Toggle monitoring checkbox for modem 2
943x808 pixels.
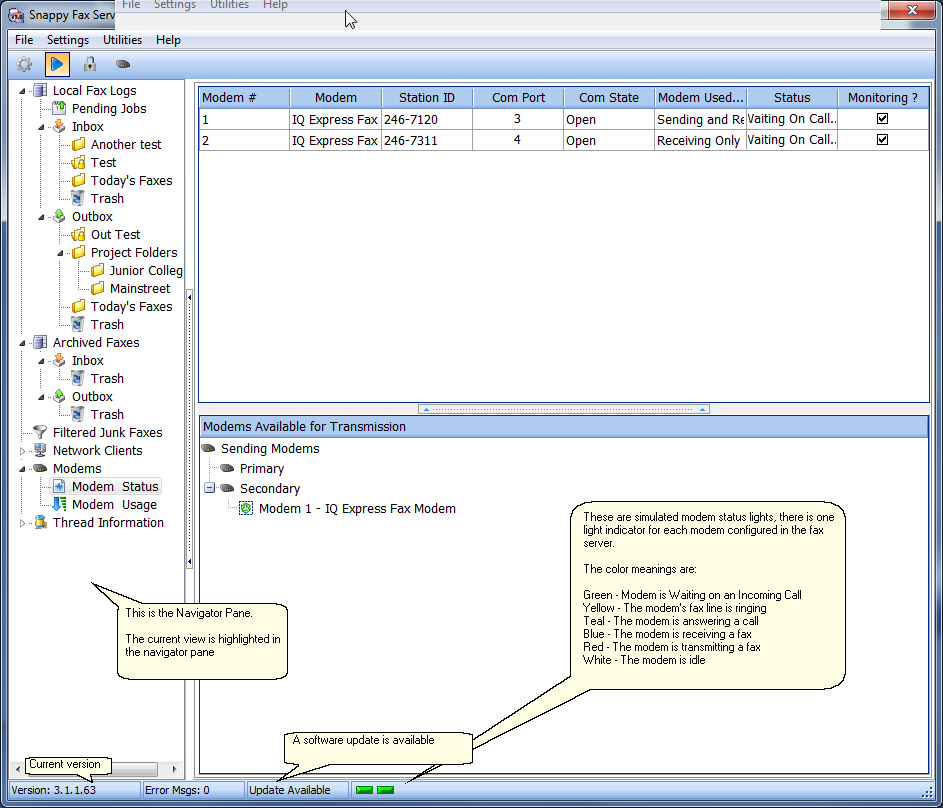tap(882, 141)
